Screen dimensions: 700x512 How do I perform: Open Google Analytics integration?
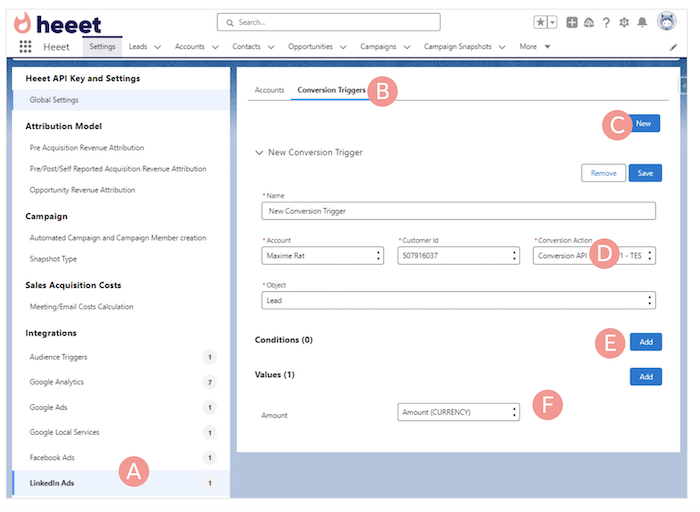(x=56, y=382)
